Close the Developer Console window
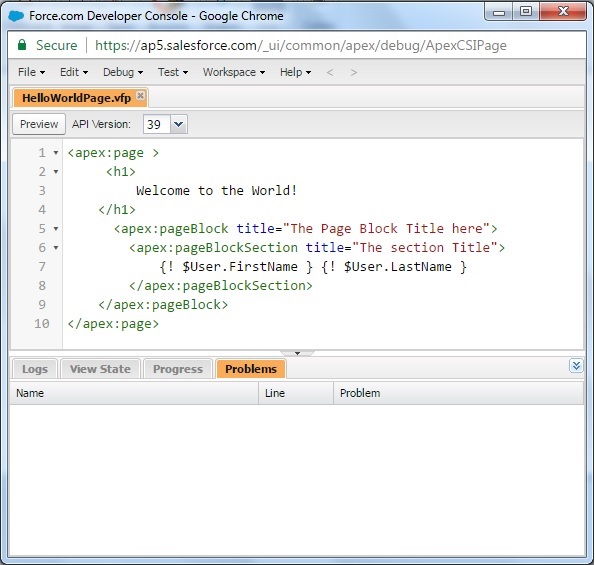Image resolution: width=595 pixels, height=565 pixels. (563, 12)
